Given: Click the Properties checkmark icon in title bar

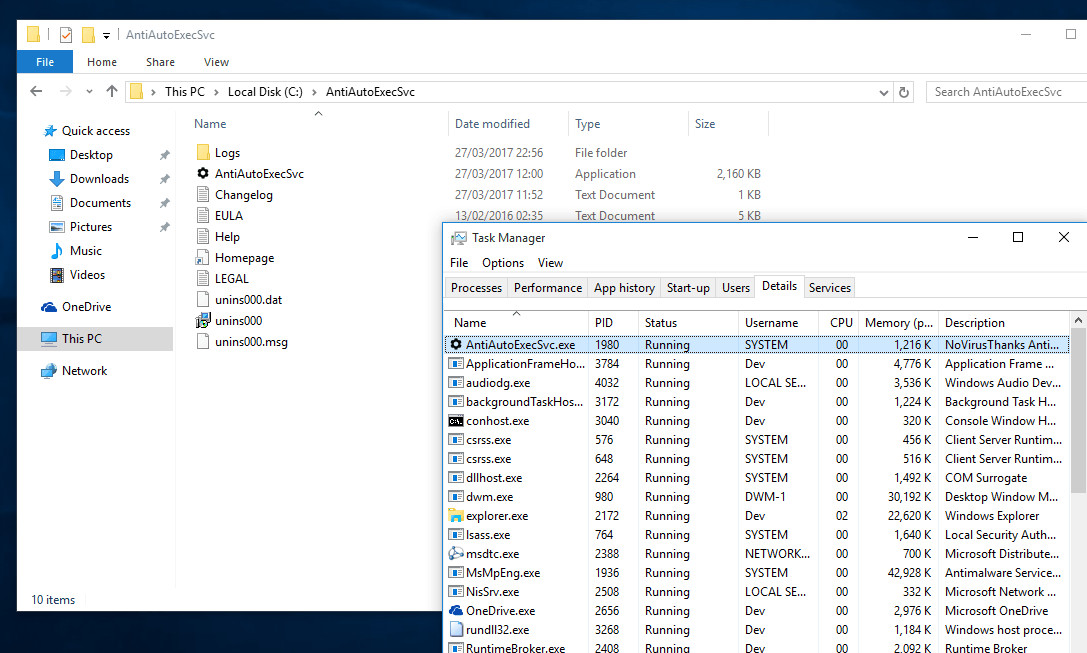Looking at the screenshot, I should click(66, 35).
